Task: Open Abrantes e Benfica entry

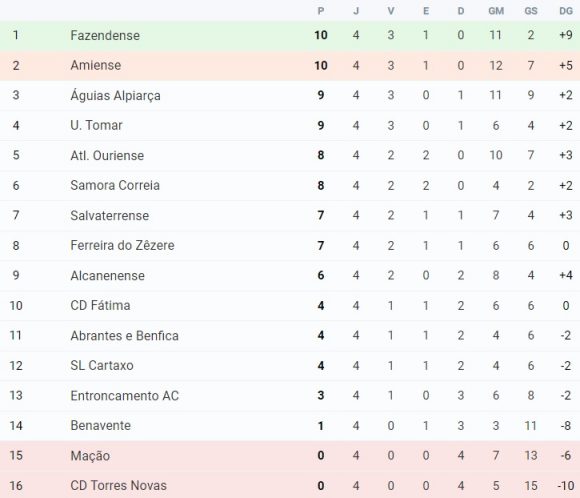Action: [x=124, y=336]
